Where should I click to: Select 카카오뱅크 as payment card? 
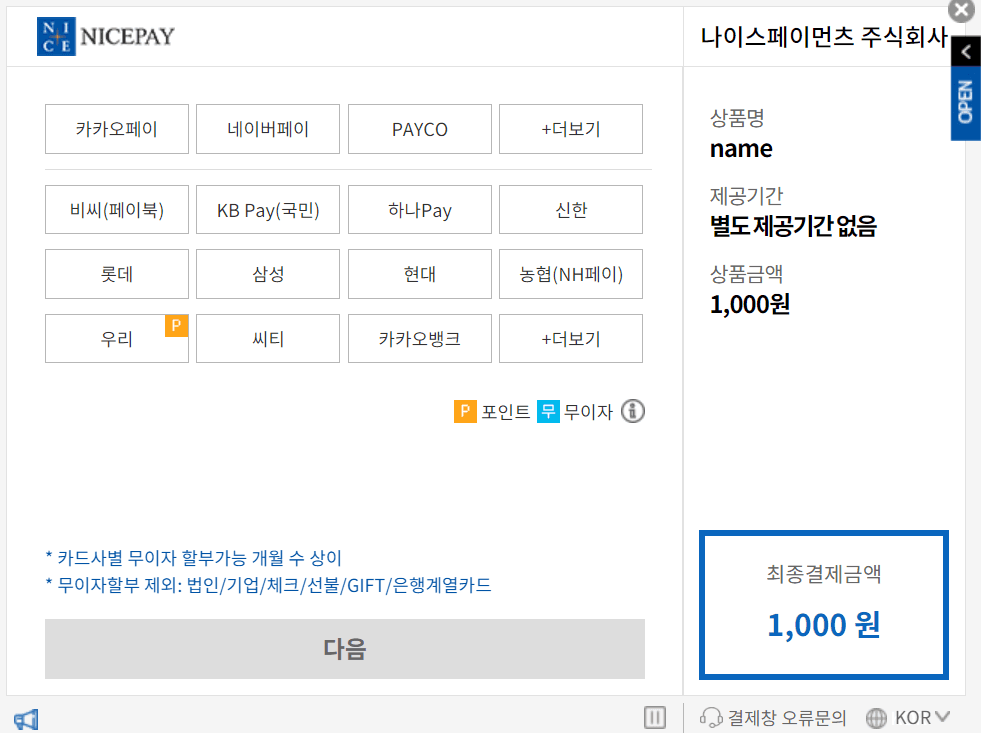pyautogui.click(x=419, y=338)
